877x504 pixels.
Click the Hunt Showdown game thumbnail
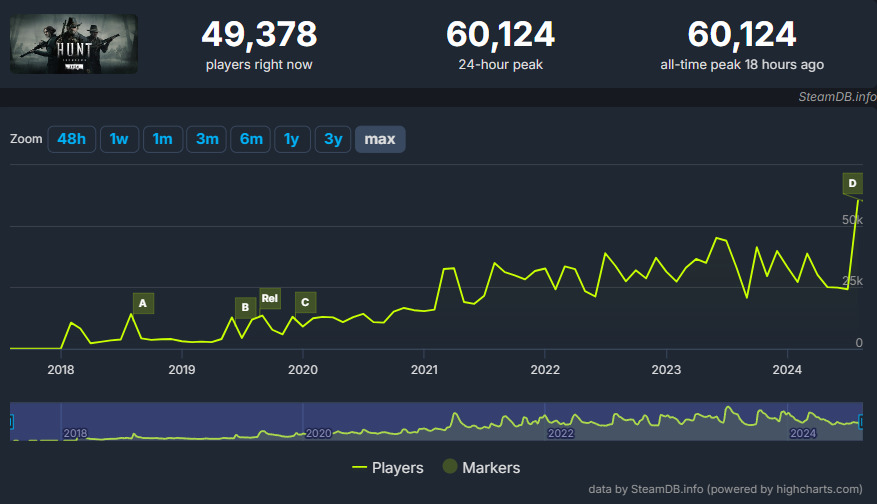click(74, 43)
